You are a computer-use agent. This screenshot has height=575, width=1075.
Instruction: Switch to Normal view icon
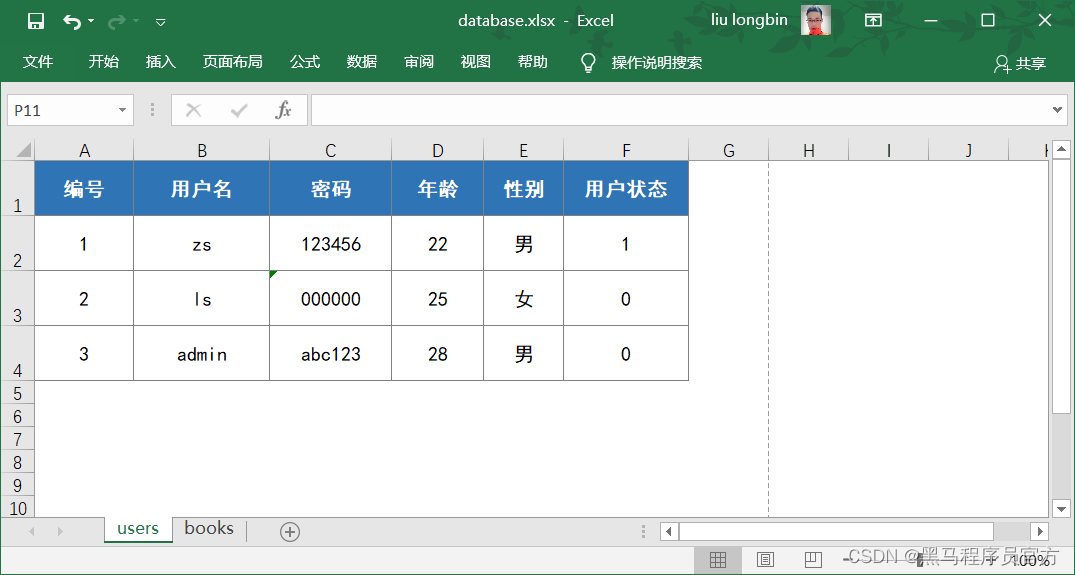pyautogui.click(x=718, y=560)
